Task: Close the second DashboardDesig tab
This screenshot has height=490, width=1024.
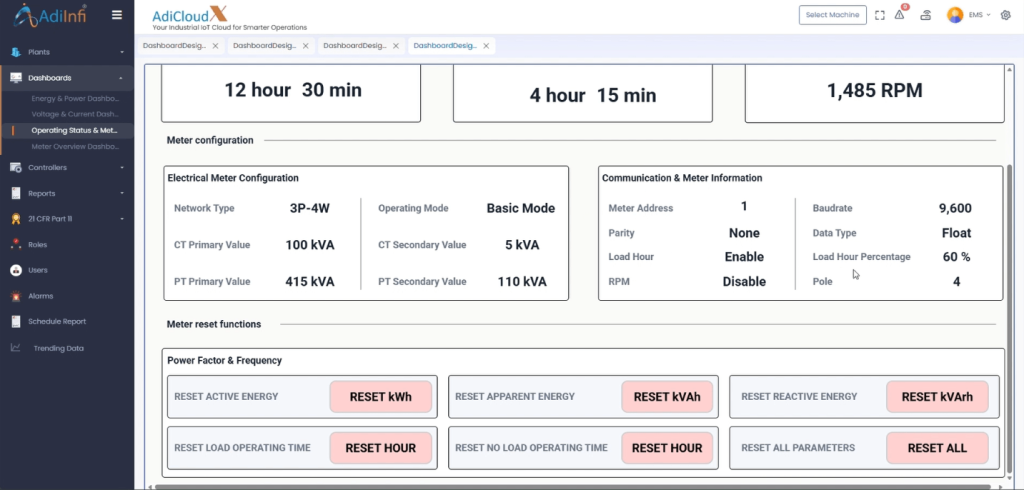Action: 306,46
